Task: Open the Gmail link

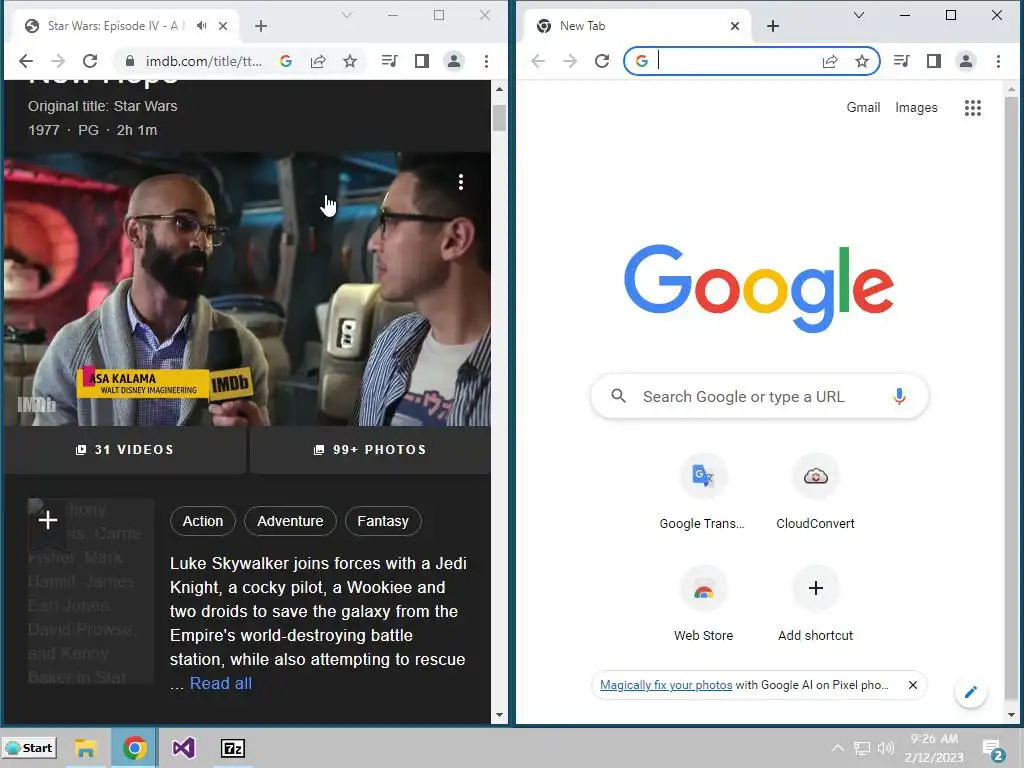Action: pos(863,108)
